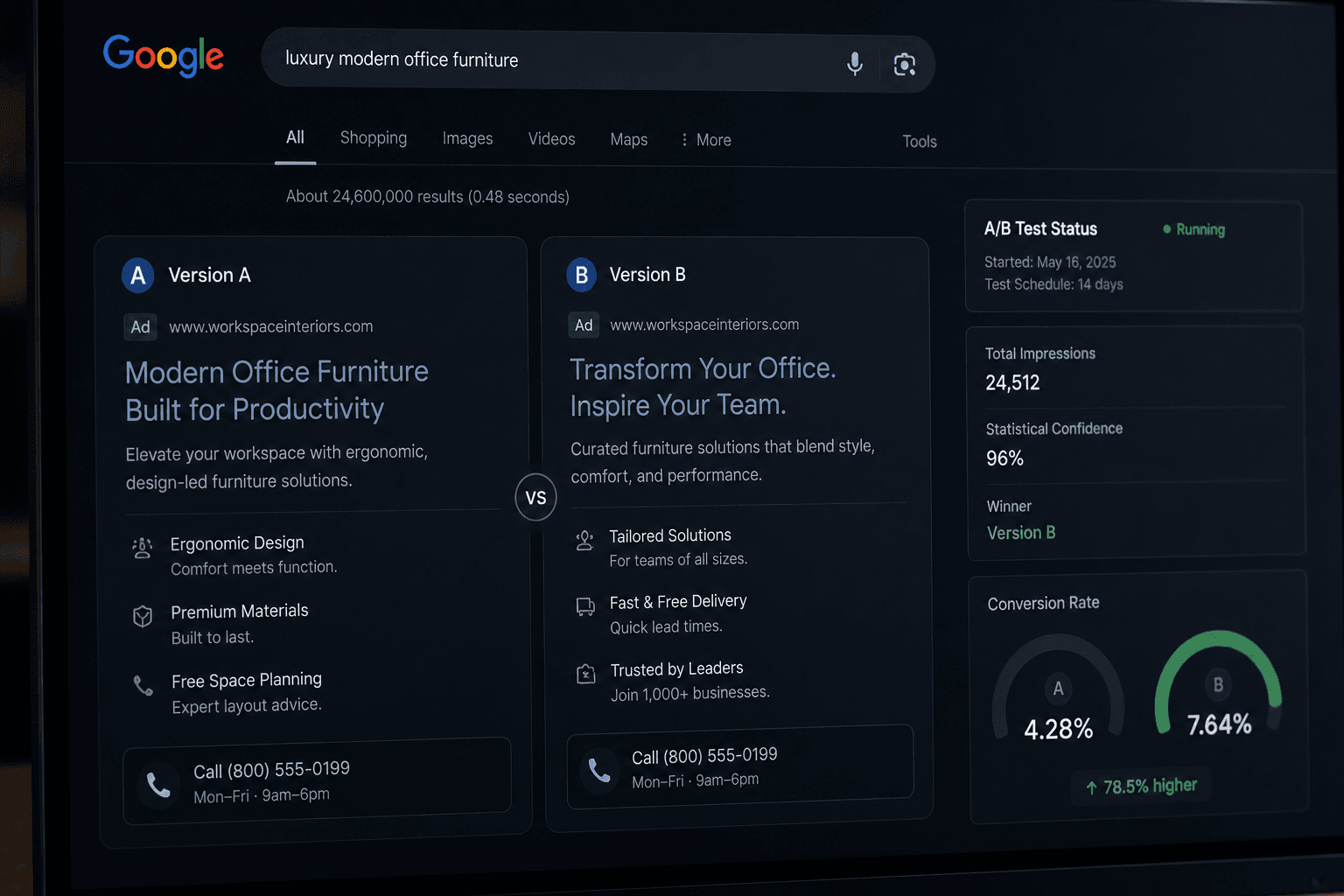Image resolution: width=1344 pixels, height=896 pixels.
Task: Click the Test Schedule: 14 days text
Action: [x=1053, y=284]
